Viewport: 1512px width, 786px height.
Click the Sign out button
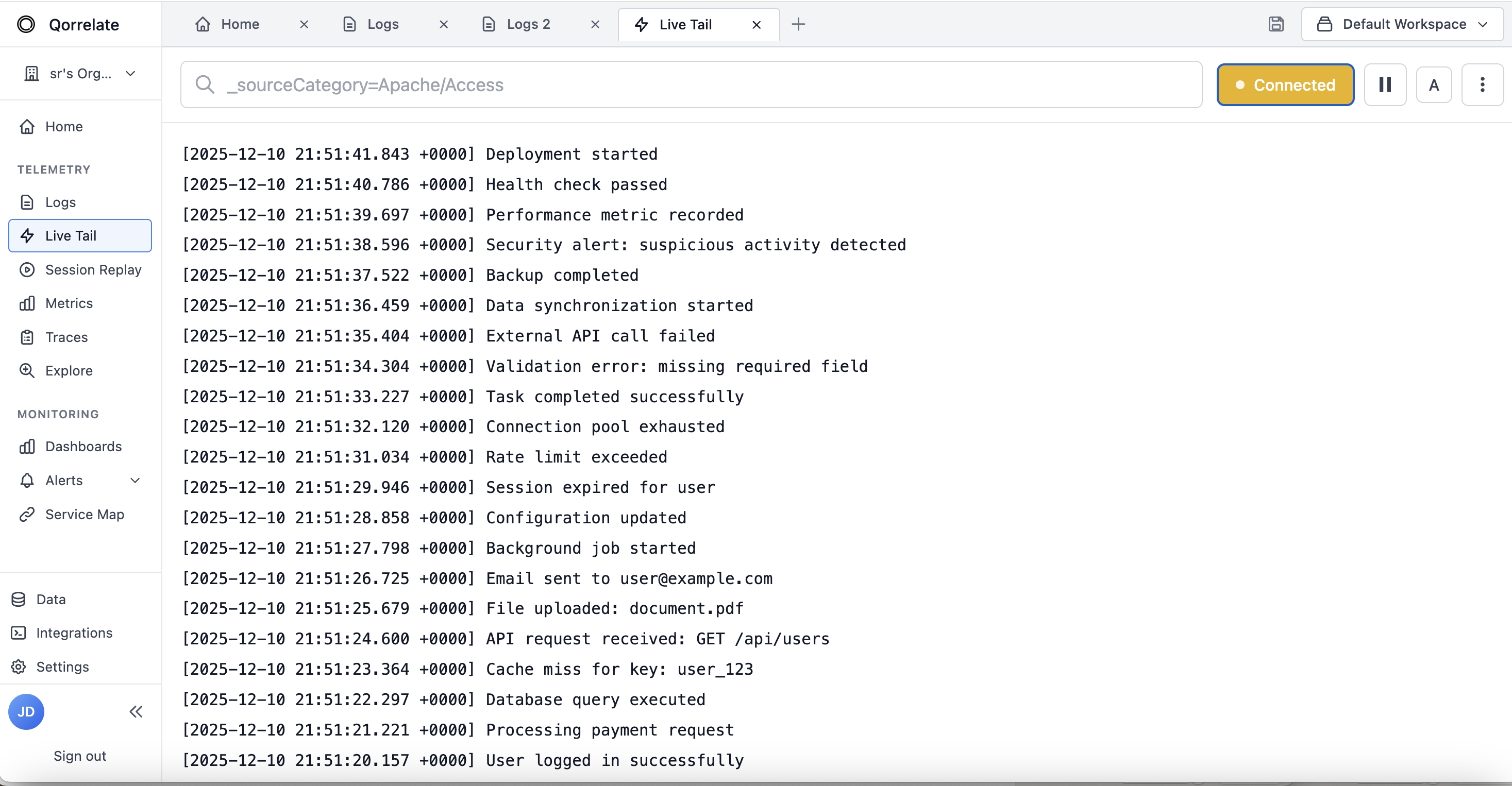tap(79, 756)
